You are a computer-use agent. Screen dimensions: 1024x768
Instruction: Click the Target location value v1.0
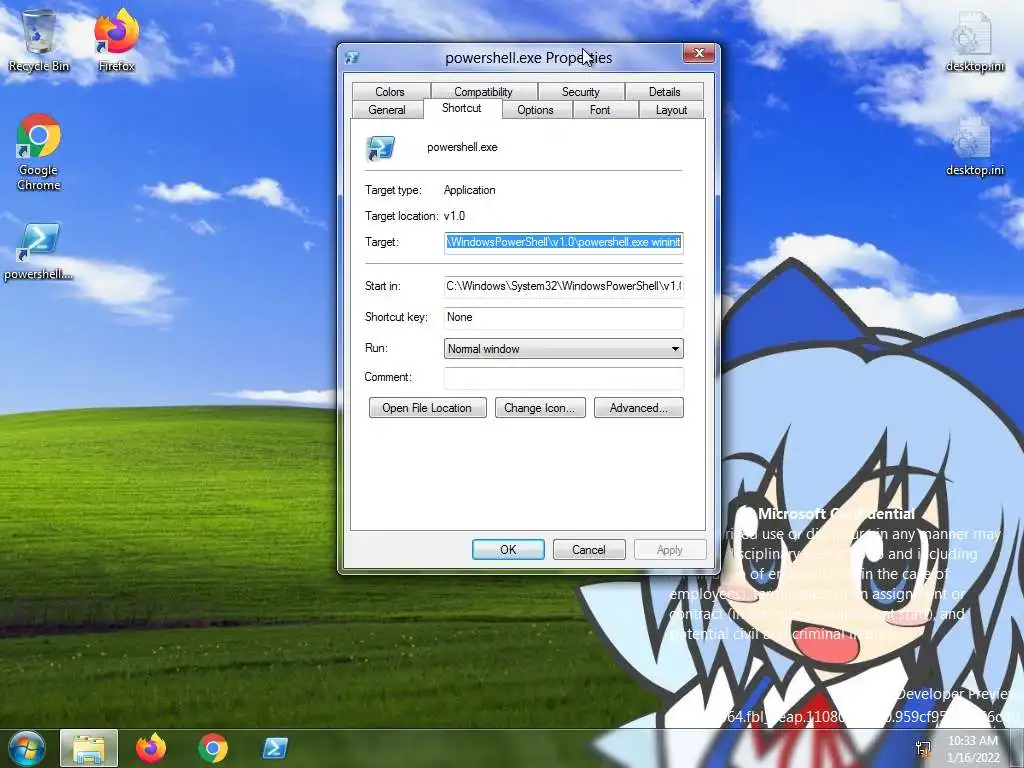[x=455, y=216]
